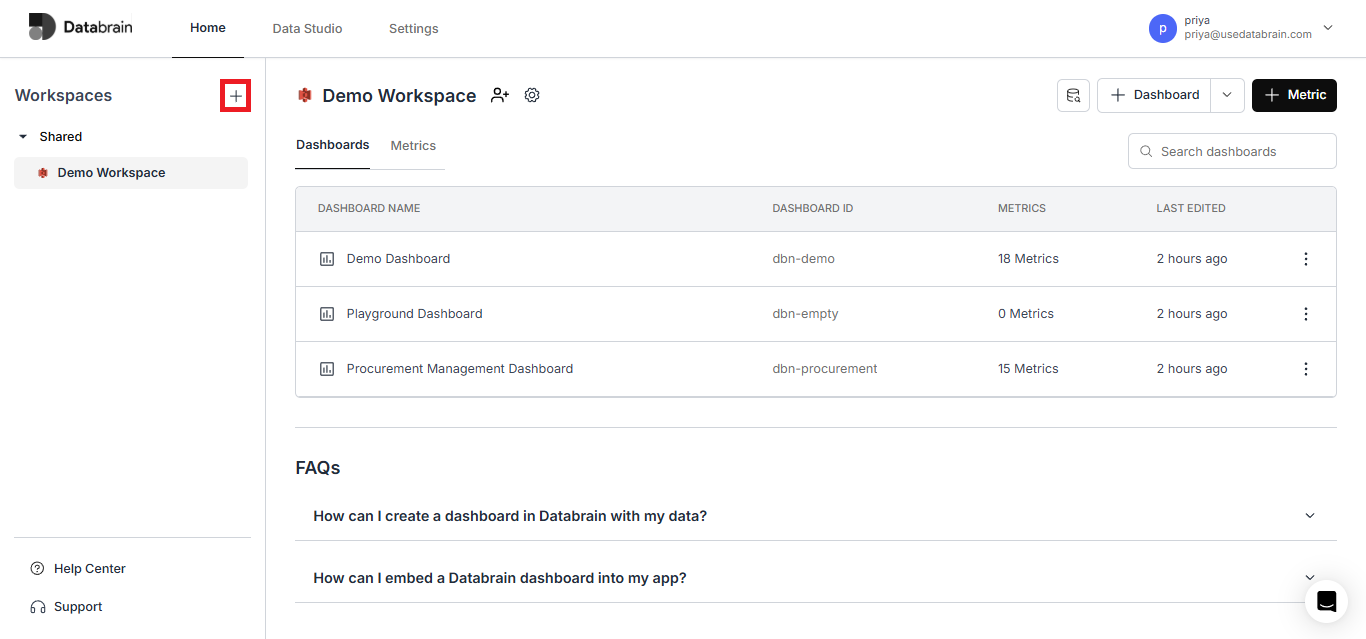Create a new Dashboard with the button

point(1155,95)
